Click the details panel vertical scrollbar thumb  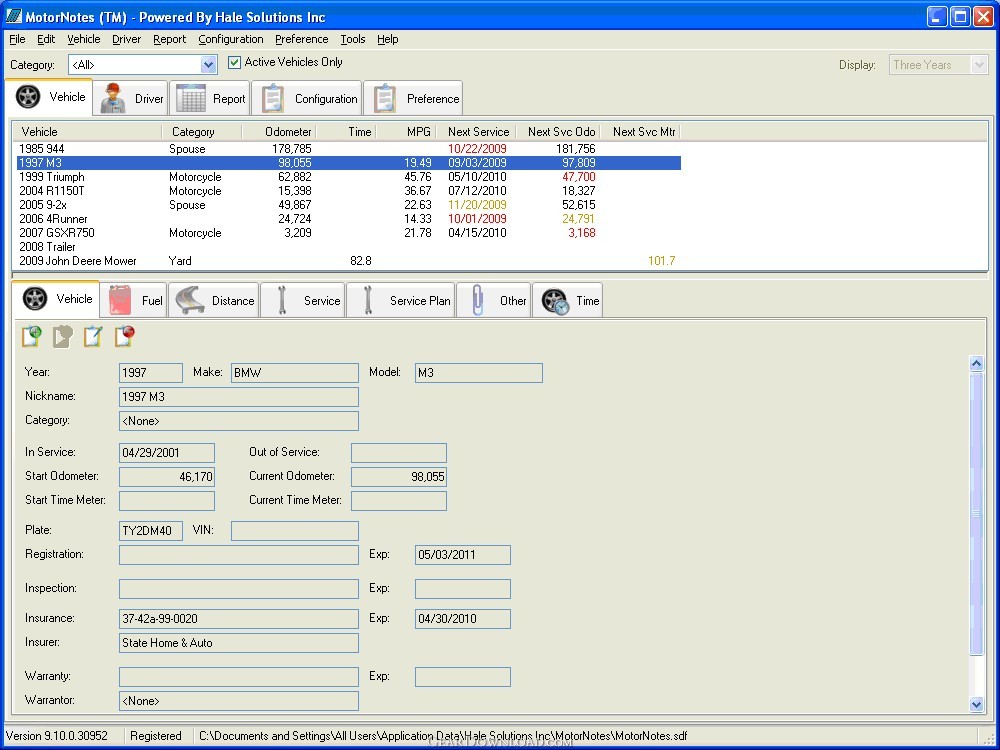pyautogui.click(x=976, y=513)
